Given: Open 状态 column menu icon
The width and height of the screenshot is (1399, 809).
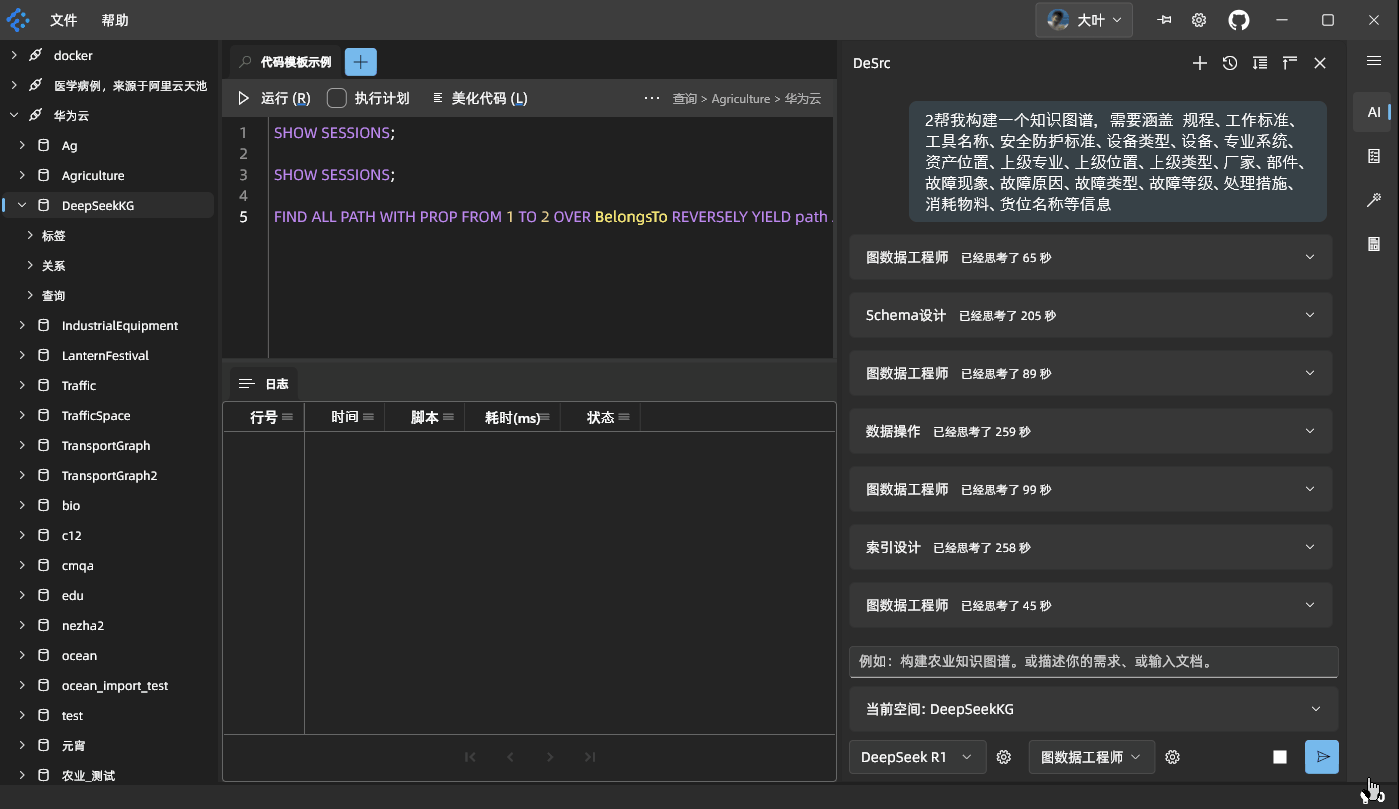Looking at the screenshot, I should pyautogui.click(x=624, y=417).
